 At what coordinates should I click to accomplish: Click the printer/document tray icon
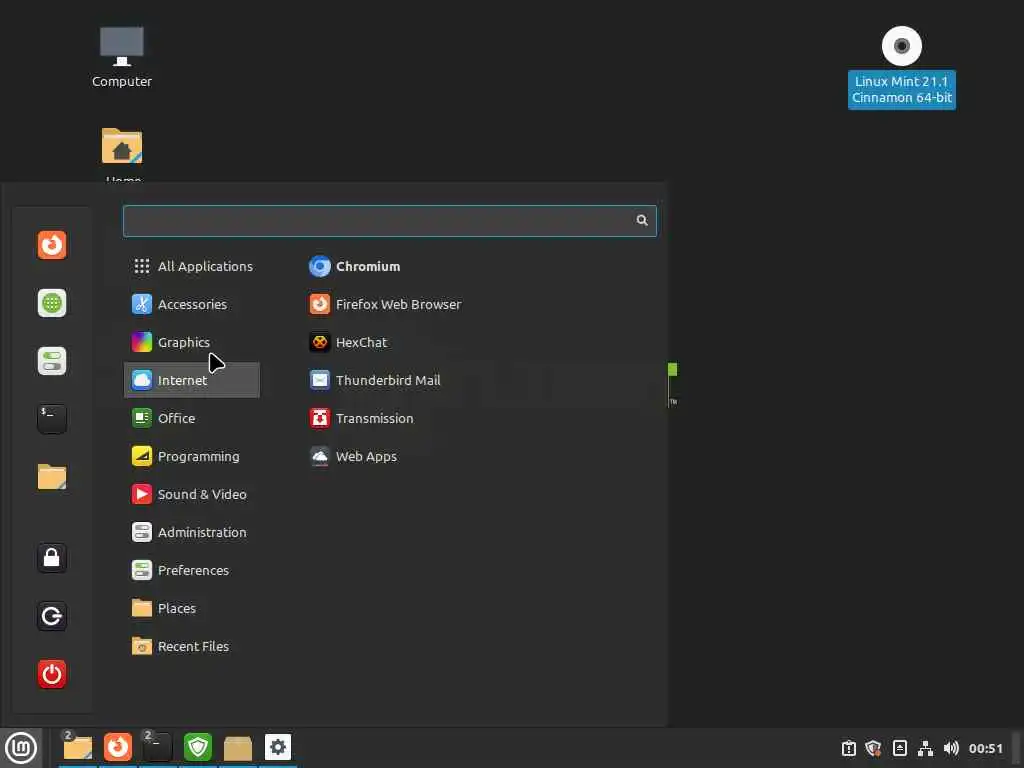[x=899, y=748]
